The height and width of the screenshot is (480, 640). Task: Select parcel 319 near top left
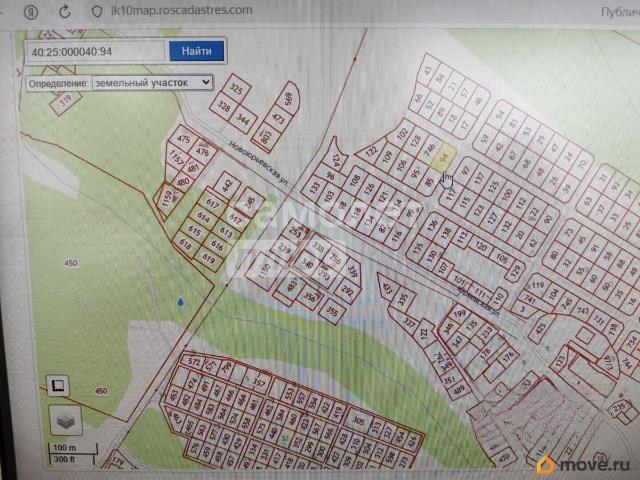pos(65,100)
